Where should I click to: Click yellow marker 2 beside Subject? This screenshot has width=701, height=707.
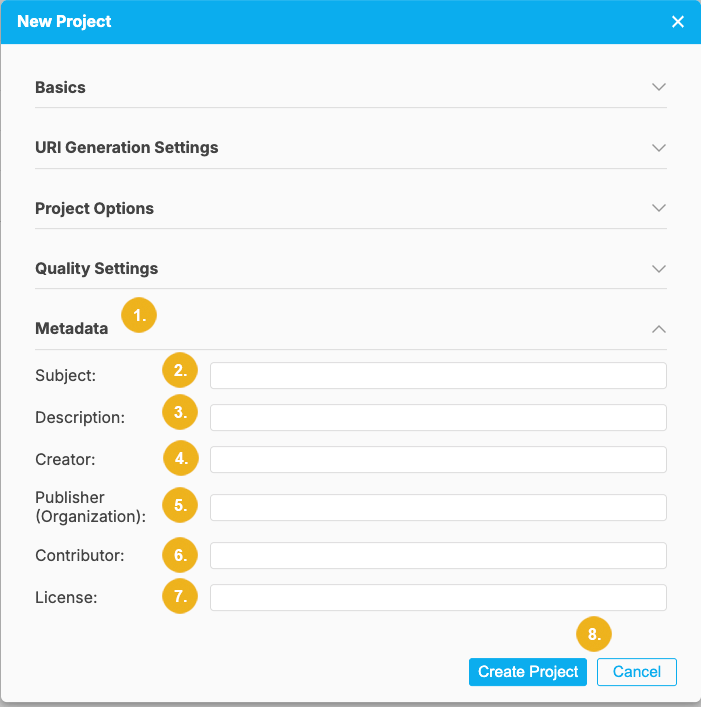click(180, 371)
